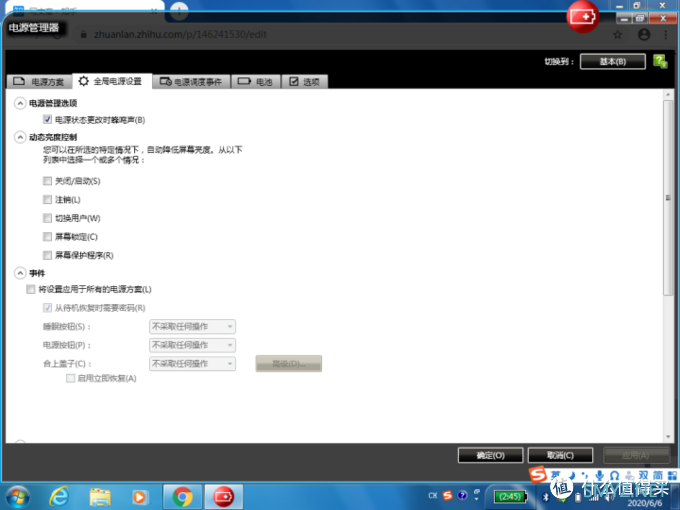
Task: Open Chrome from the taskbar
Action: point(182,496)
